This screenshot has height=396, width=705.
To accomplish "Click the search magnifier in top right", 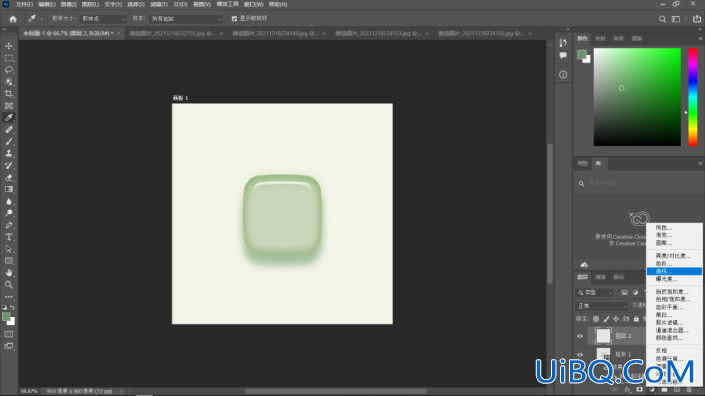I will [x=662, y=19].
